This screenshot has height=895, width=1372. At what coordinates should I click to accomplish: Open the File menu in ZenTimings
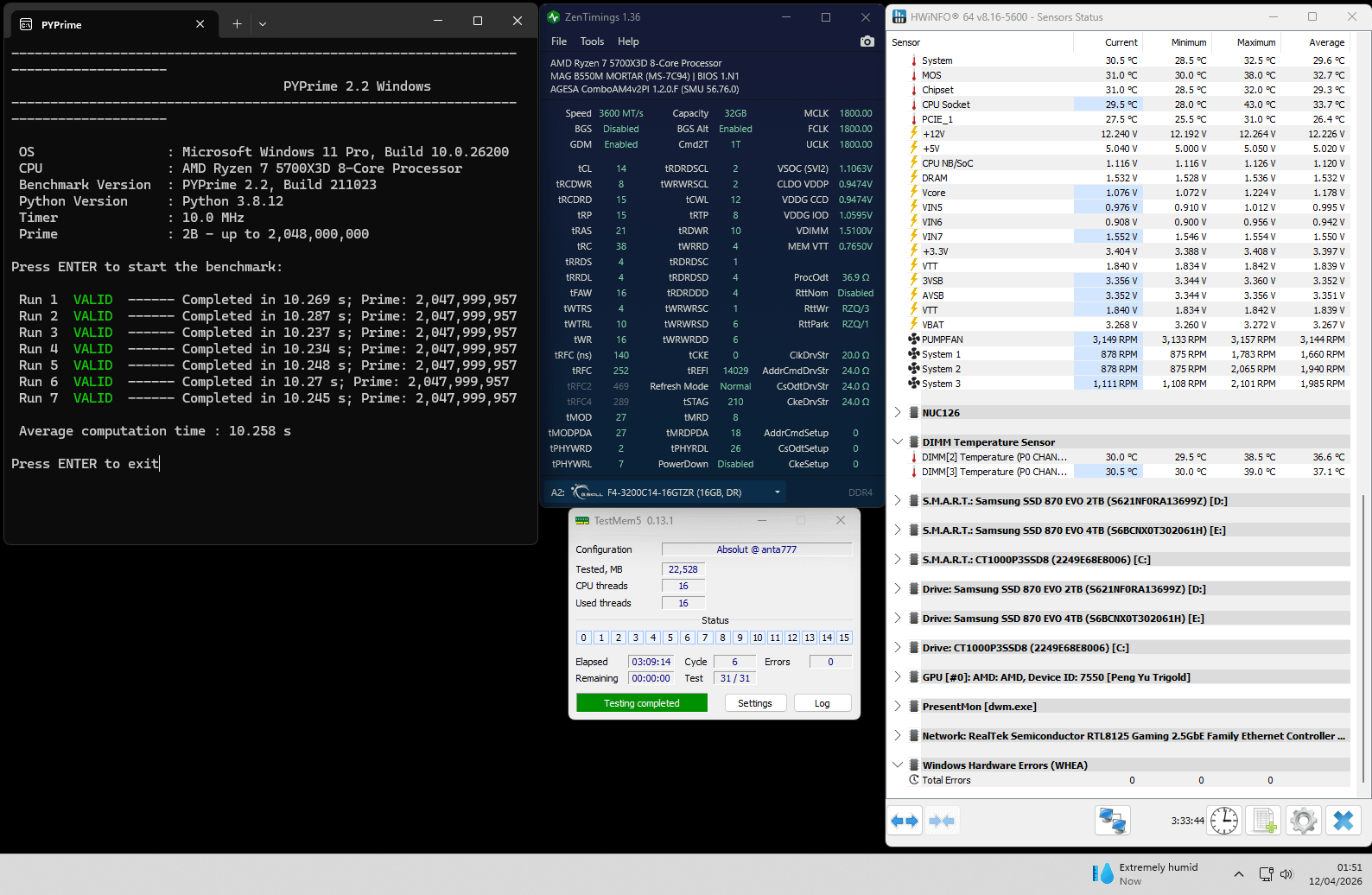click(x=559, y=41)
